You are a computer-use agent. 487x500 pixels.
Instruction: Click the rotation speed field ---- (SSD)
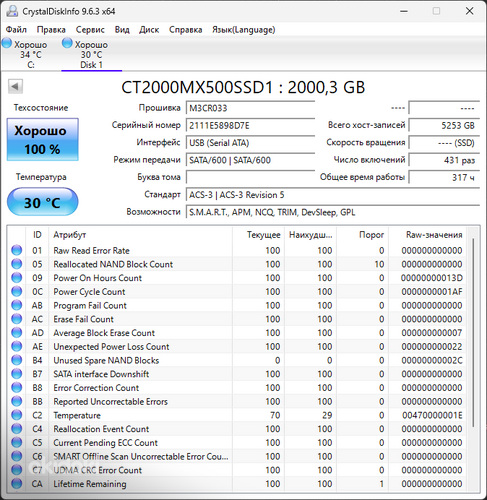444,143
